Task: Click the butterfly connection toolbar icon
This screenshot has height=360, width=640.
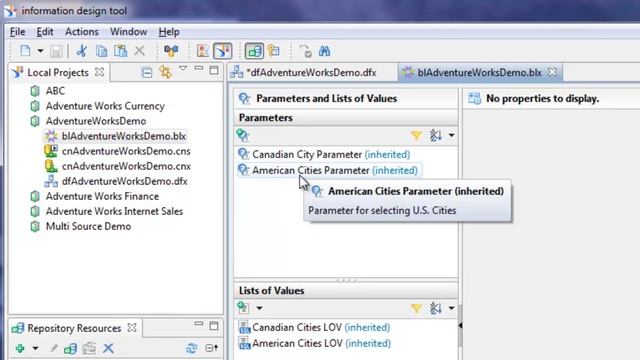Action: coord(171,51)
